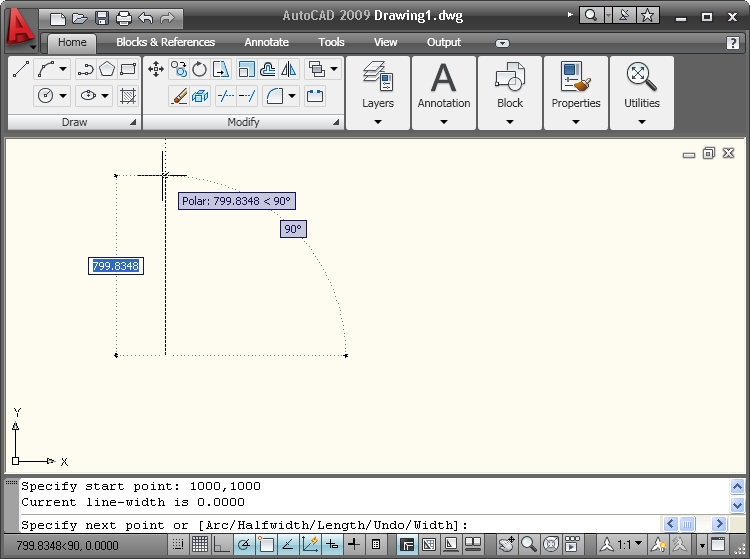
Task: Toggle Dynamic UCS in status bar
Action: (x=310, y=544)
